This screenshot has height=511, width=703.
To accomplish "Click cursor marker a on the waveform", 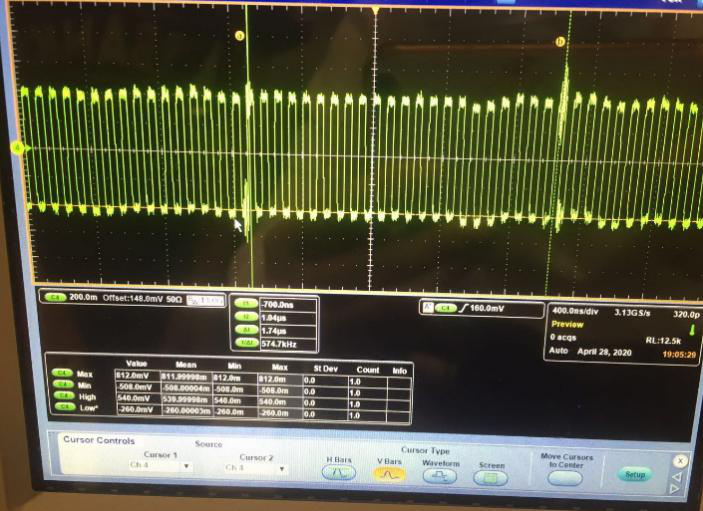I will (239, 36).
